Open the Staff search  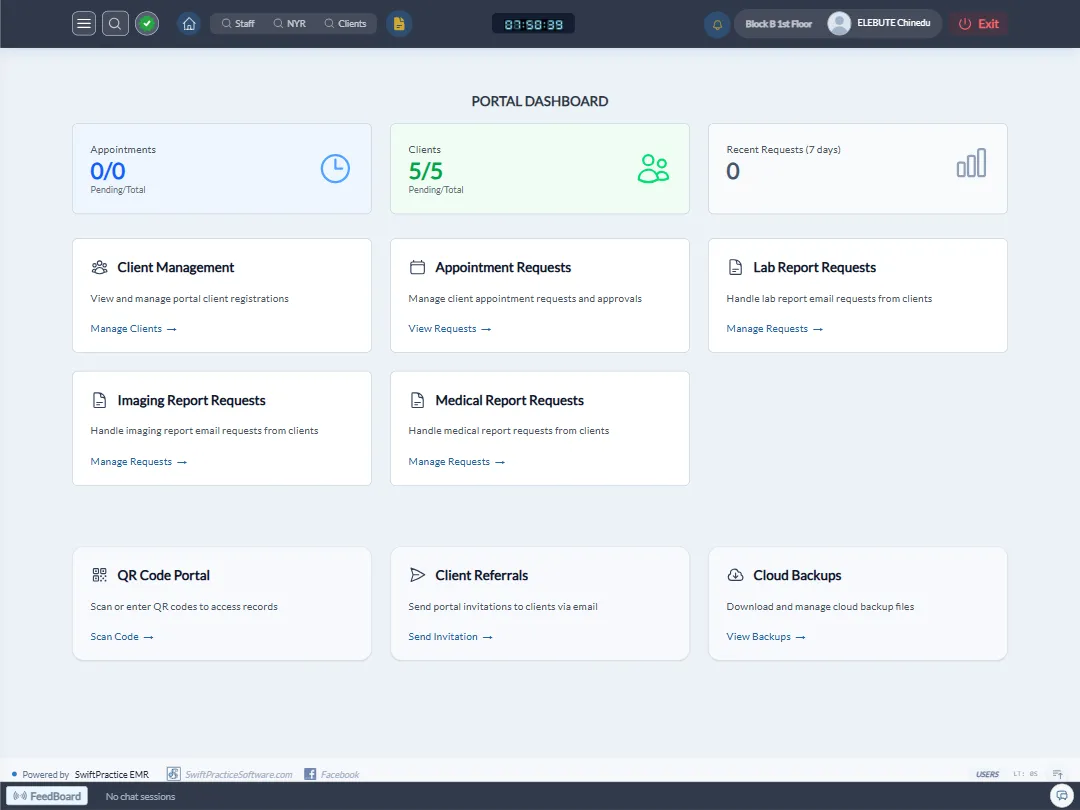tap(238, 23)
